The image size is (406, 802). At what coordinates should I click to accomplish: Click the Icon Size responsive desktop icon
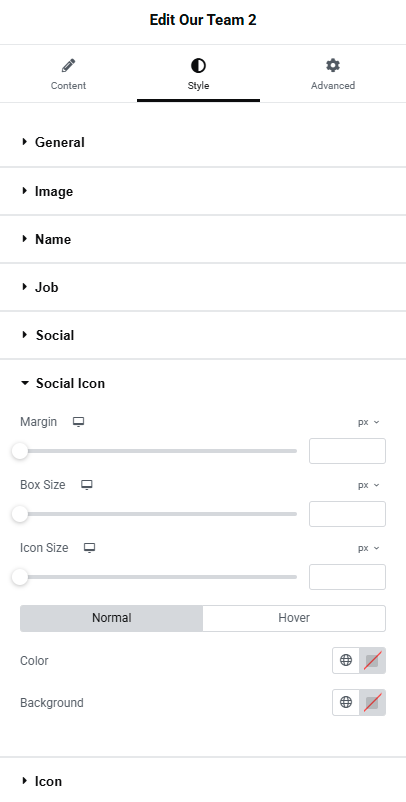tap(89, 548)
